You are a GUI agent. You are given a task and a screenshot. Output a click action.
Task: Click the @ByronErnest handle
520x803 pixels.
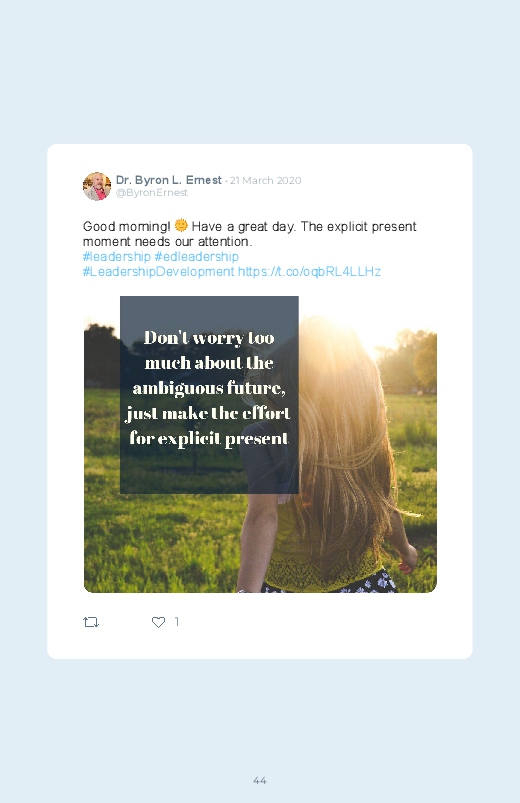[152, 193]
